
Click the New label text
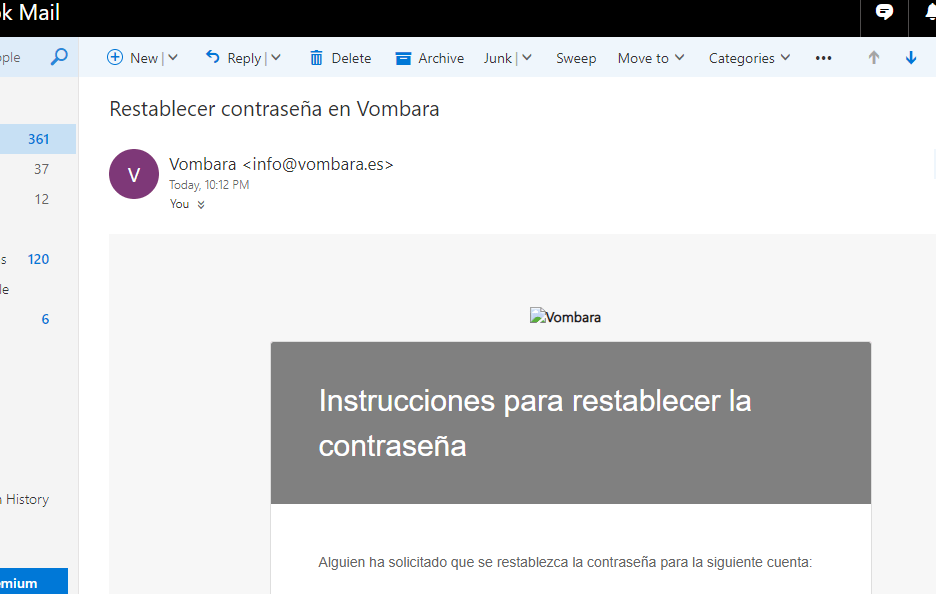144,59
